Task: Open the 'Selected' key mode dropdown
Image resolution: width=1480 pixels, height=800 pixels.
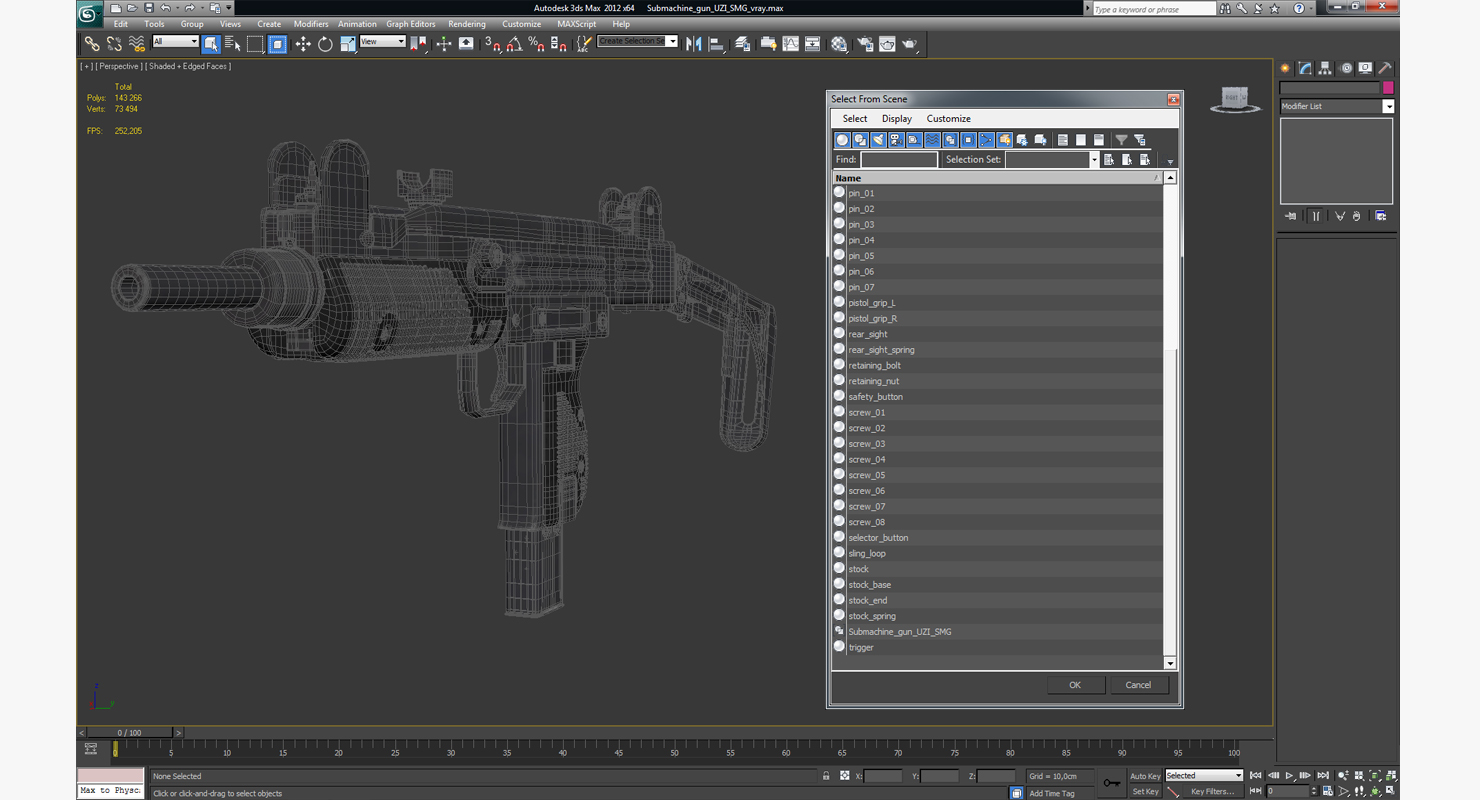Action: [x=1204, y=776]
